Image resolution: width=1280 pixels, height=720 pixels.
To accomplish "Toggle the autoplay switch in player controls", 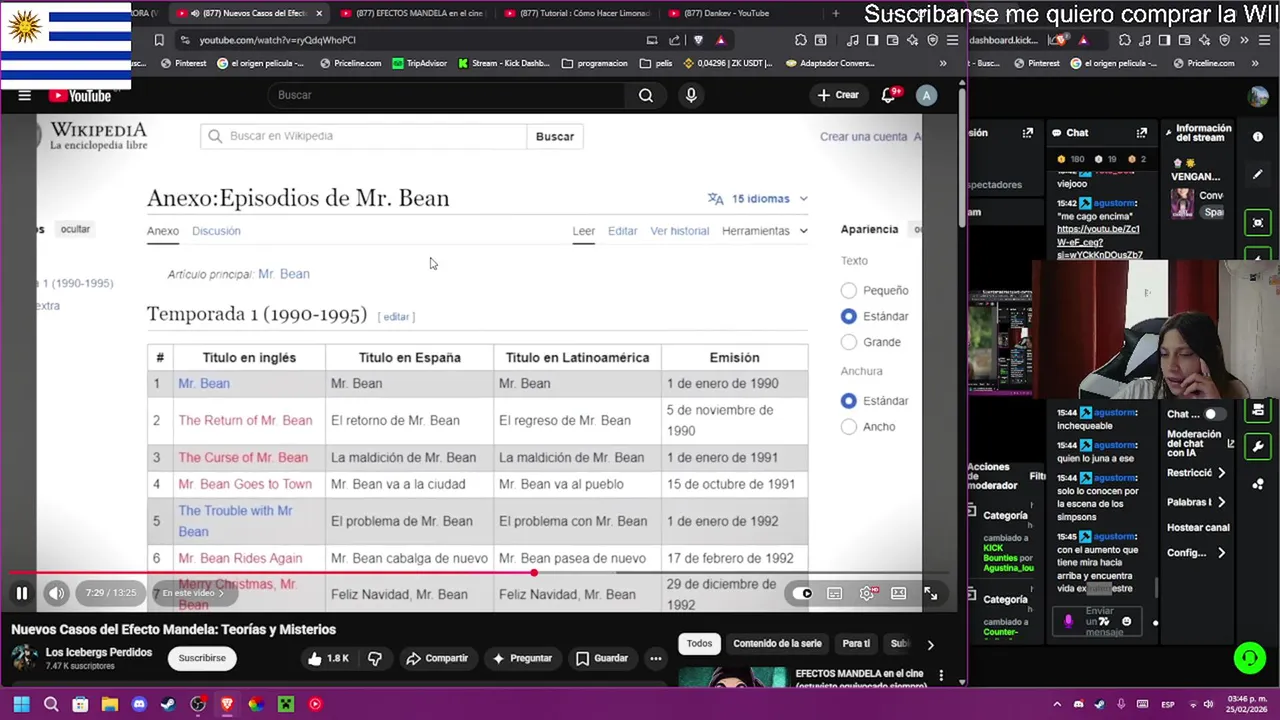I will (803, 593).
